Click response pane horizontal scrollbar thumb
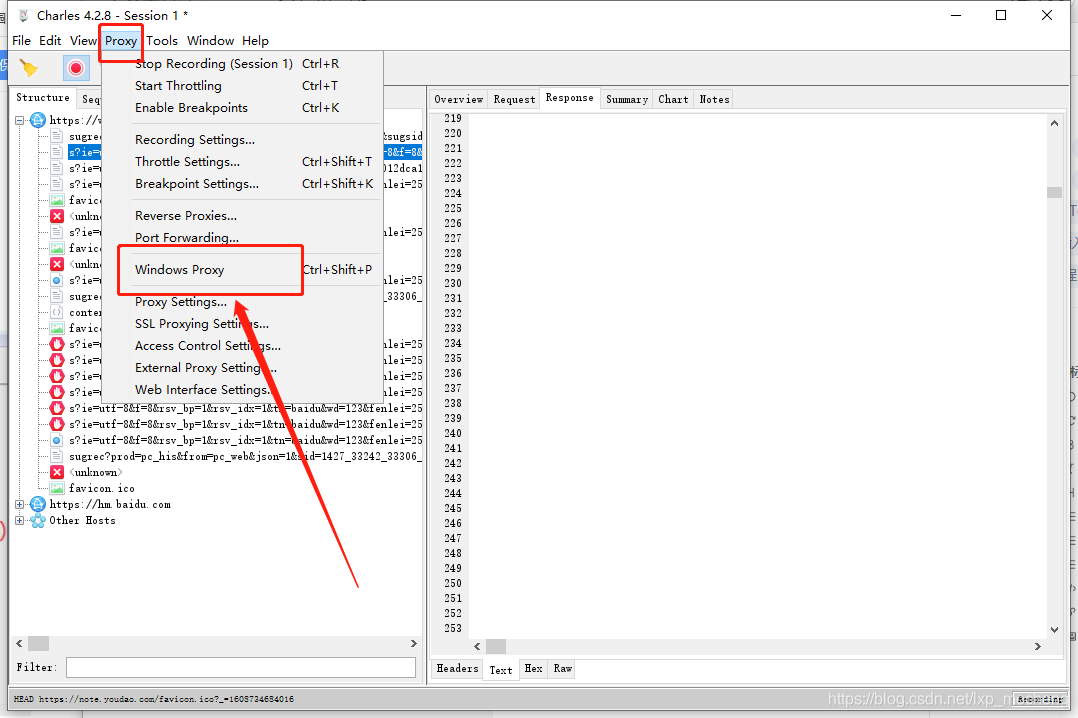1078x718 pixels. [x=496, y=646]
